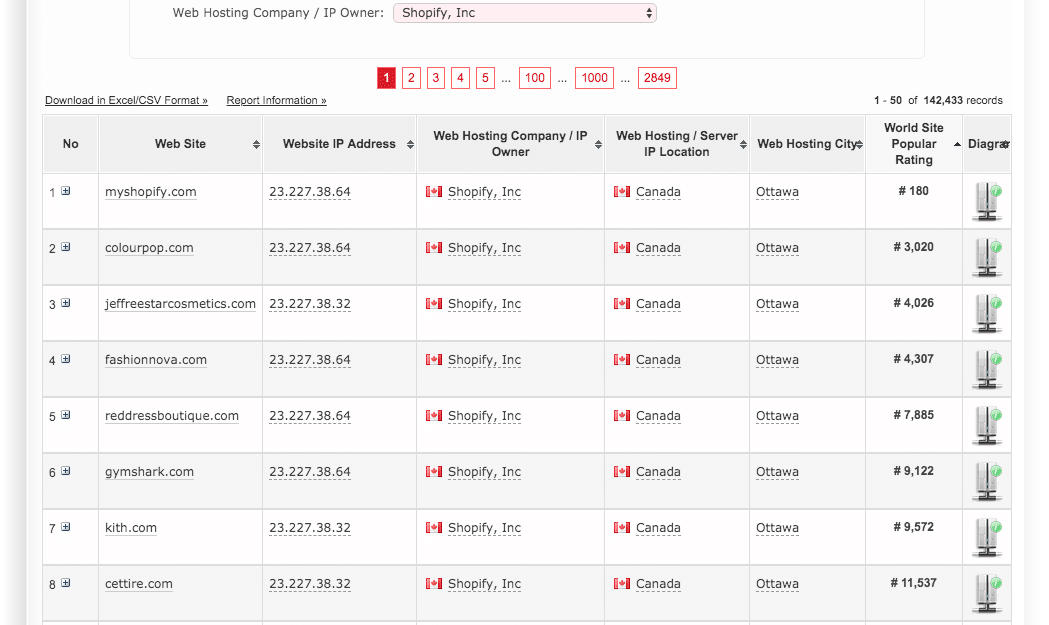This screenshot has height=625, width=1049.
Task: Click IP 23.227.38.32 in jeffreestarcosmetics.com row
Action: pos(310,304)
